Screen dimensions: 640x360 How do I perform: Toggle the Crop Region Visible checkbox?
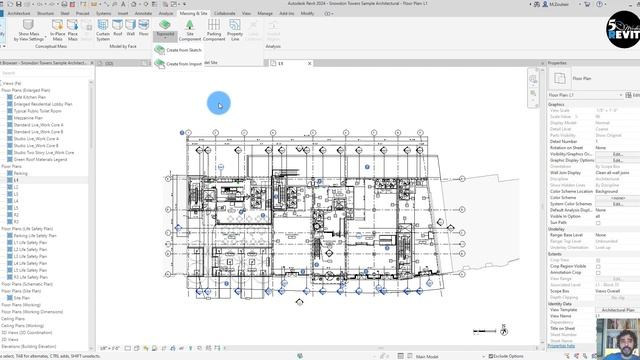(x=598, y=267)
